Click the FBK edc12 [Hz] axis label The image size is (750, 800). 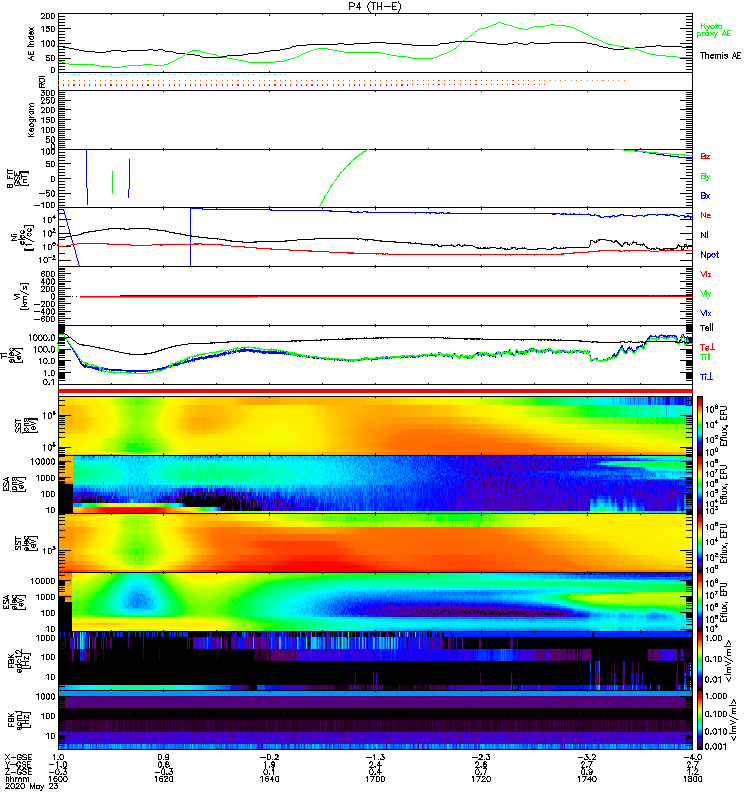17,661
